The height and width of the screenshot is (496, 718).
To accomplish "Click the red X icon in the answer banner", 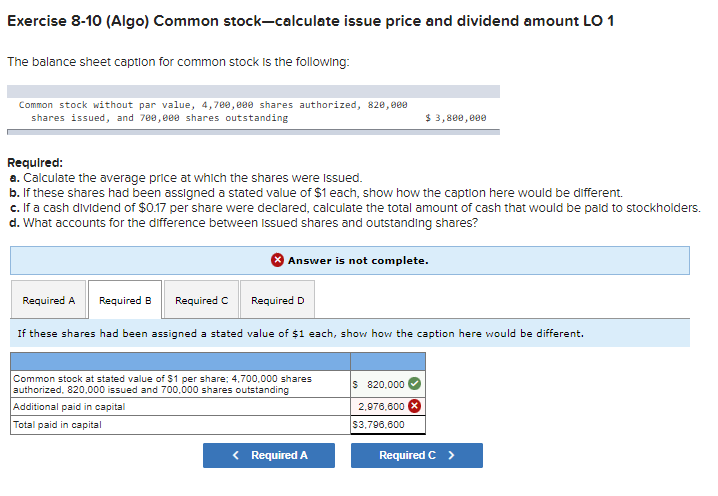I will point(278,260).
